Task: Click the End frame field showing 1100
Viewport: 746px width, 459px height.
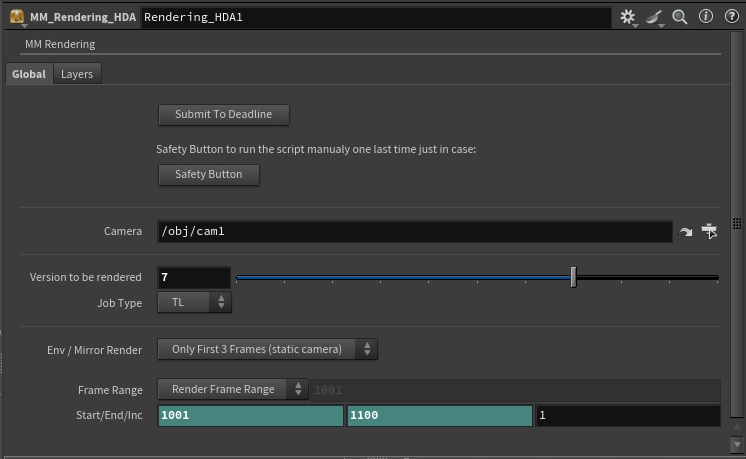Action: coord(439,415)
